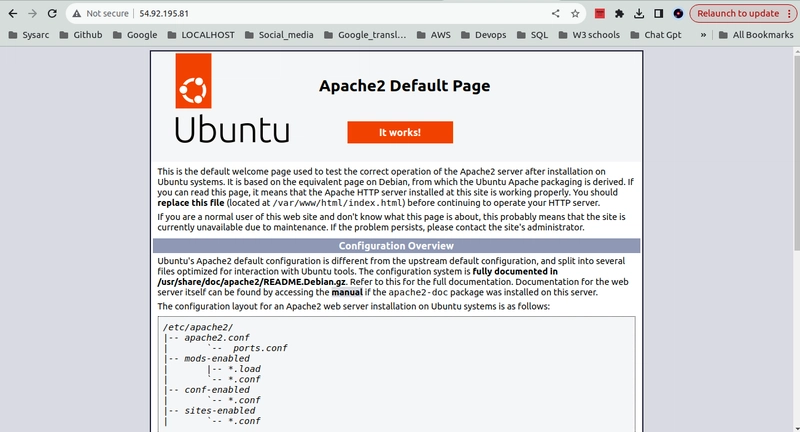
Task: Click the /var/www/html/index.html path text
Action: pos(339,203)
